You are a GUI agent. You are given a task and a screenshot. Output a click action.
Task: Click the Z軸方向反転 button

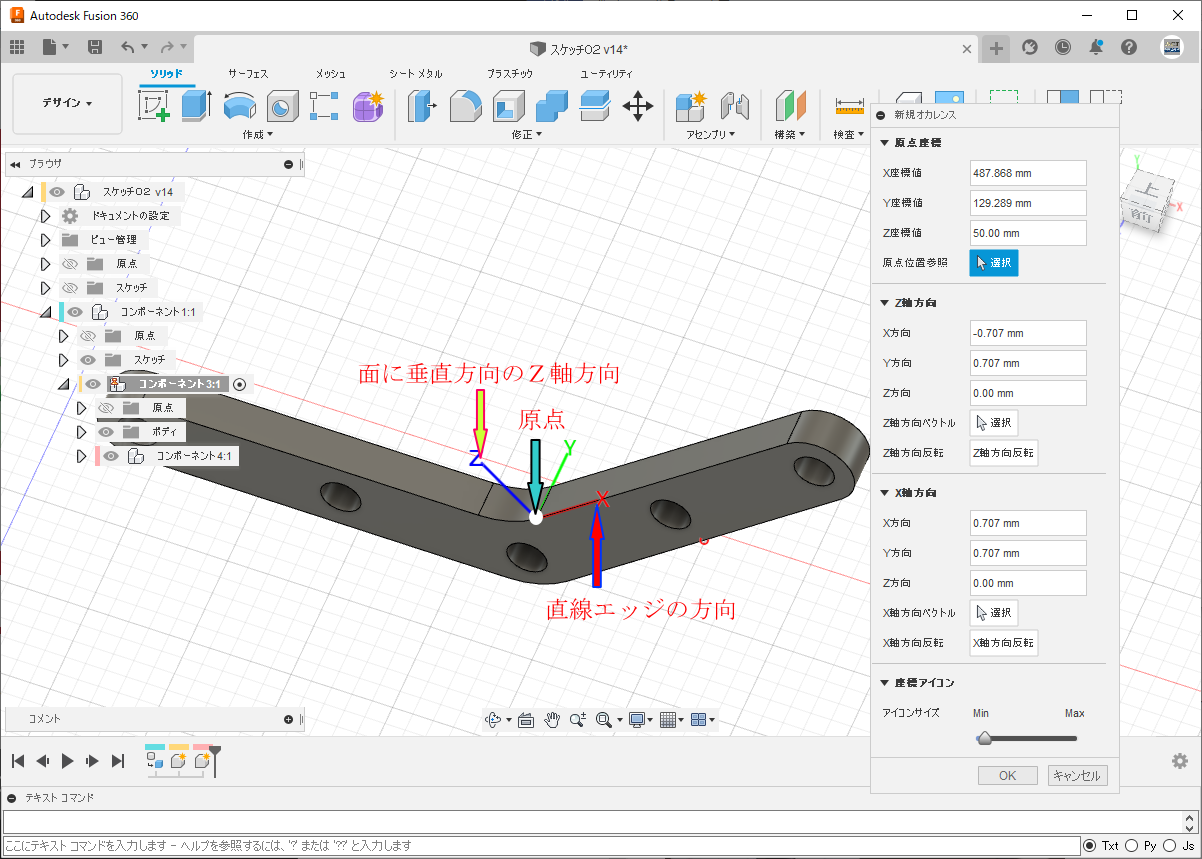(1004, 453)
